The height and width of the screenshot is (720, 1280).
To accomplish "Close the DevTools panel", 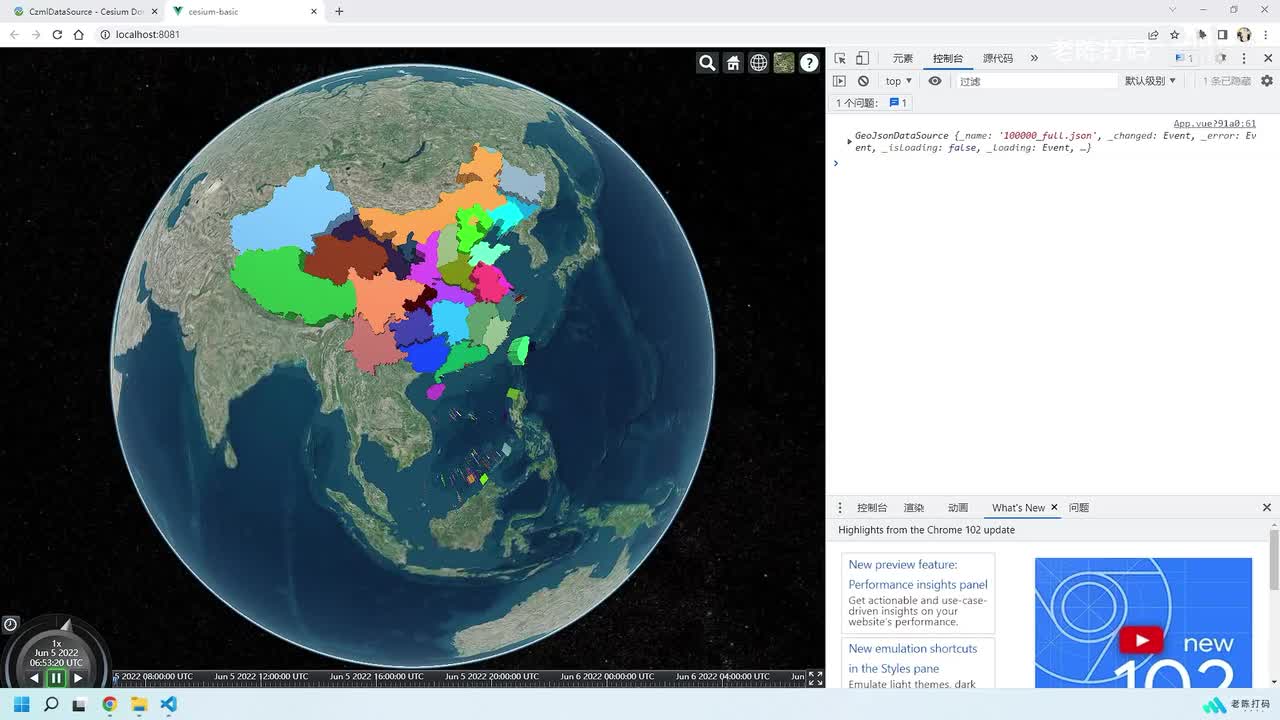I will pyautogui.click(x=1268, y=58).
